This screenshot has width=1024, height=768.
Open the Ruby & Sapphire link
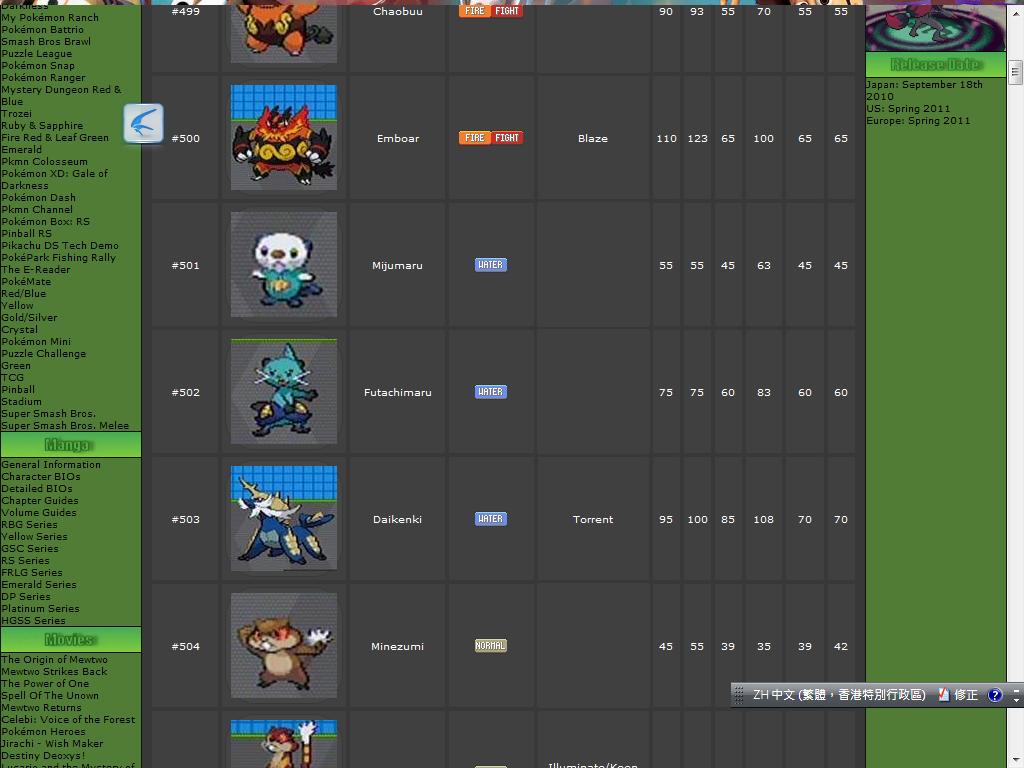click(x=42, y=125)
